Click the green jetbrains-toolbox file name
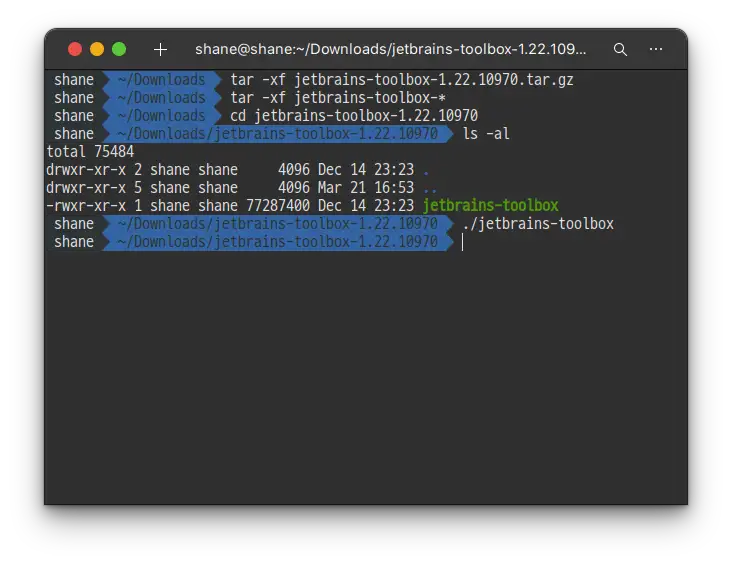Screen dimensions: 732x565 point(490,205)
